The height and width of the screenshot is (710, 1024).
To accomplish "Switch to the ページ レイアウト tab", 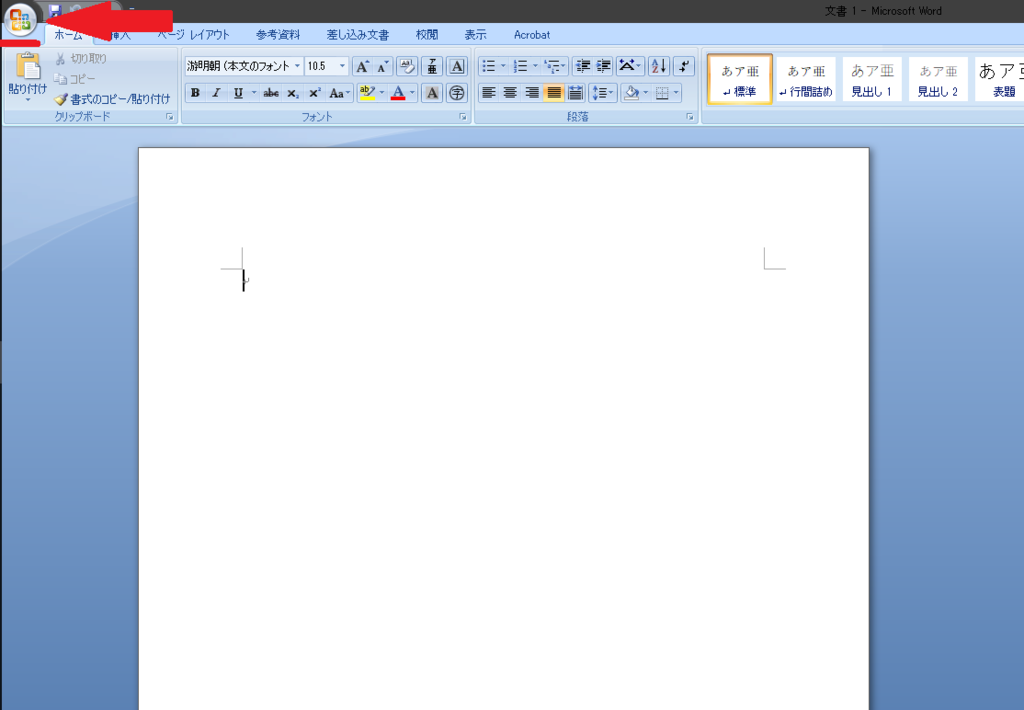I will [193, 35].
